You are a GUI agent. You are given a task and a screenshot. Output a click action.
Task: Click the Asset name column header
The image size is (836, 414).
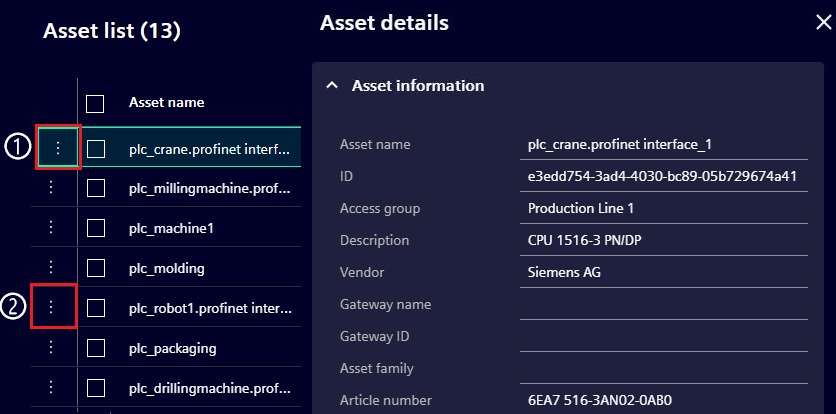166,103
